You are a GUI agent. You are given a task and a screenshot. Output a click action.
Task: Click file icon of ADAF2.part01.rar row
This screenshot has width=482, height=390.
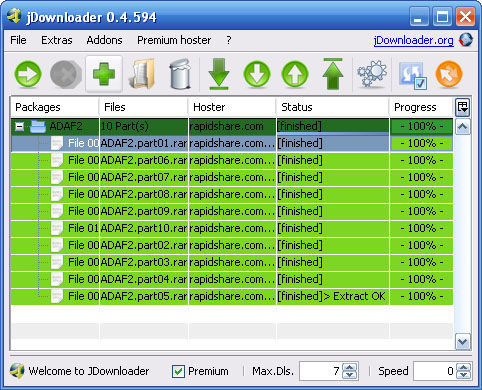57,143
